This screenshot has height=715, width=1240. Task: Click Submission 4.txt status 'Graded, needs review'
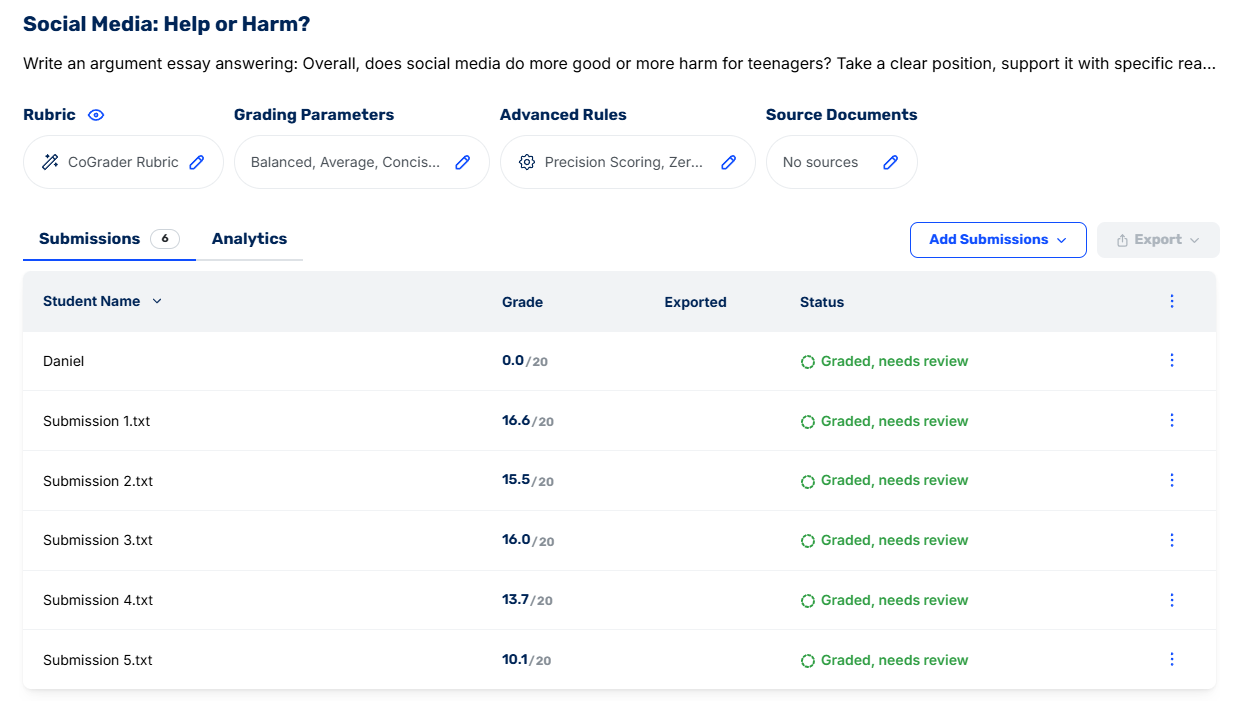click(893, 600)
